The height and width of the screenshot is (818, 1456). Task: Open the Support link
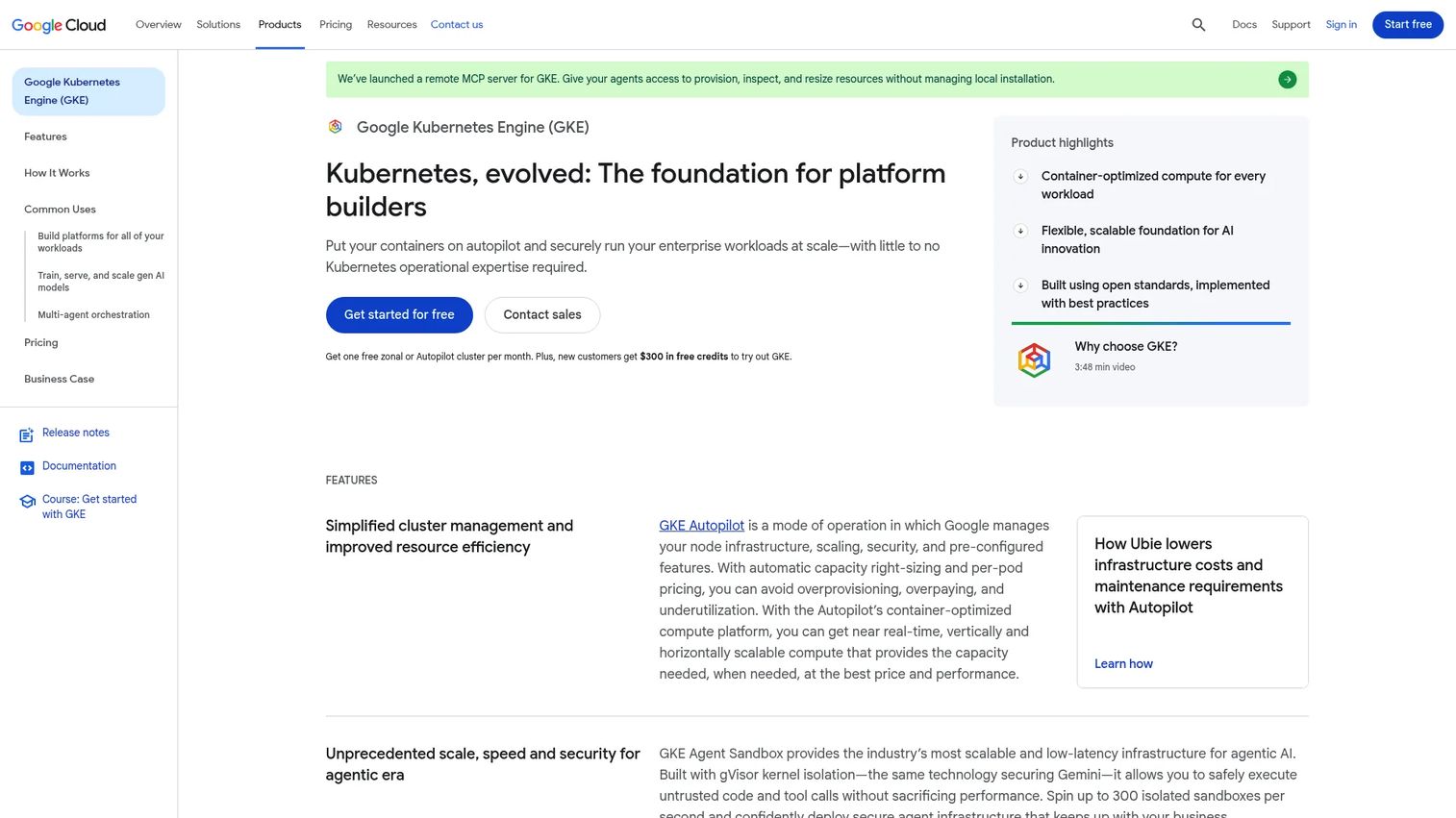[x=1291, y=25]
